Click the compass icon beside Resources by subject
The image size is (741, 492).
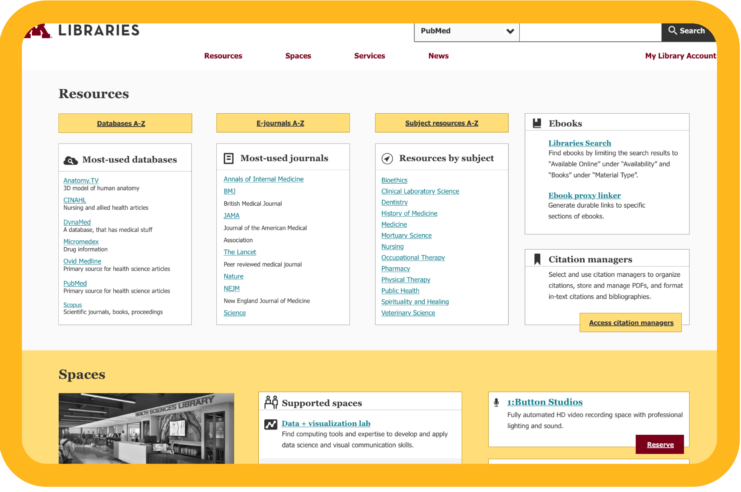(387, 159)
